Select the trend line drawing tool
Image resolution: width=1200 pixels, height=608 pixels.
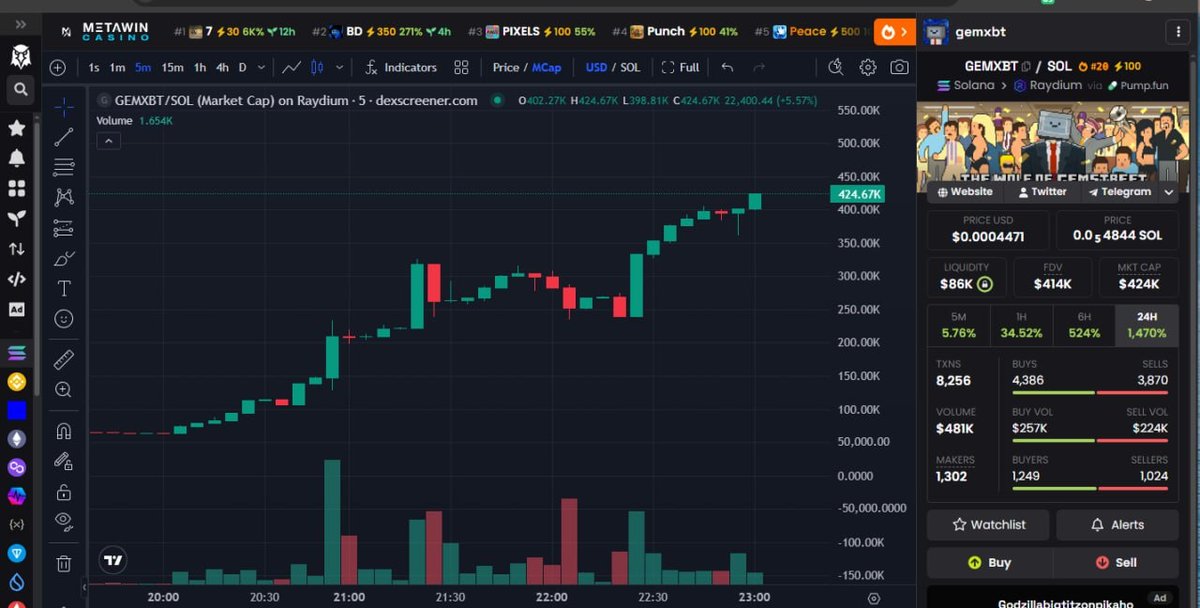(x=64, y=137)
